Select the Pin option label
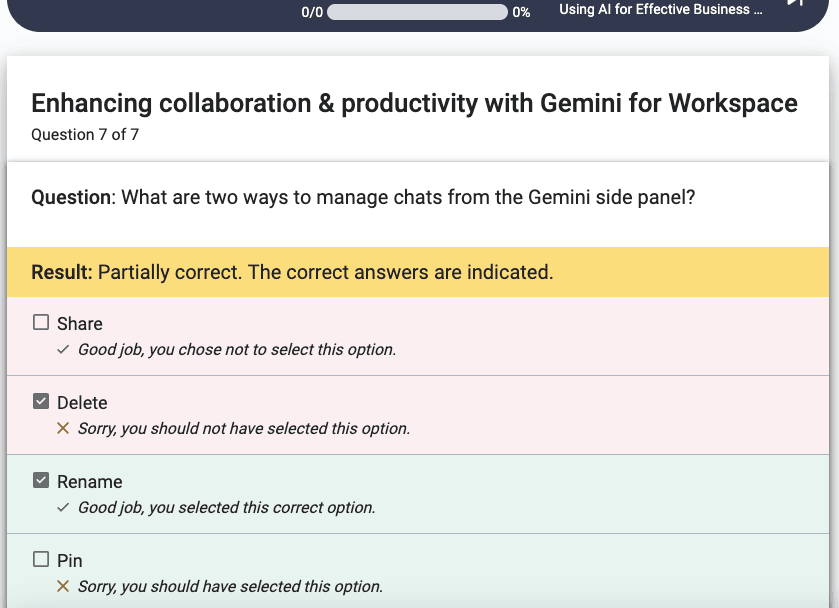Image resolution: width=839 pixels, height=608 pixels. (x=70, y=560)
